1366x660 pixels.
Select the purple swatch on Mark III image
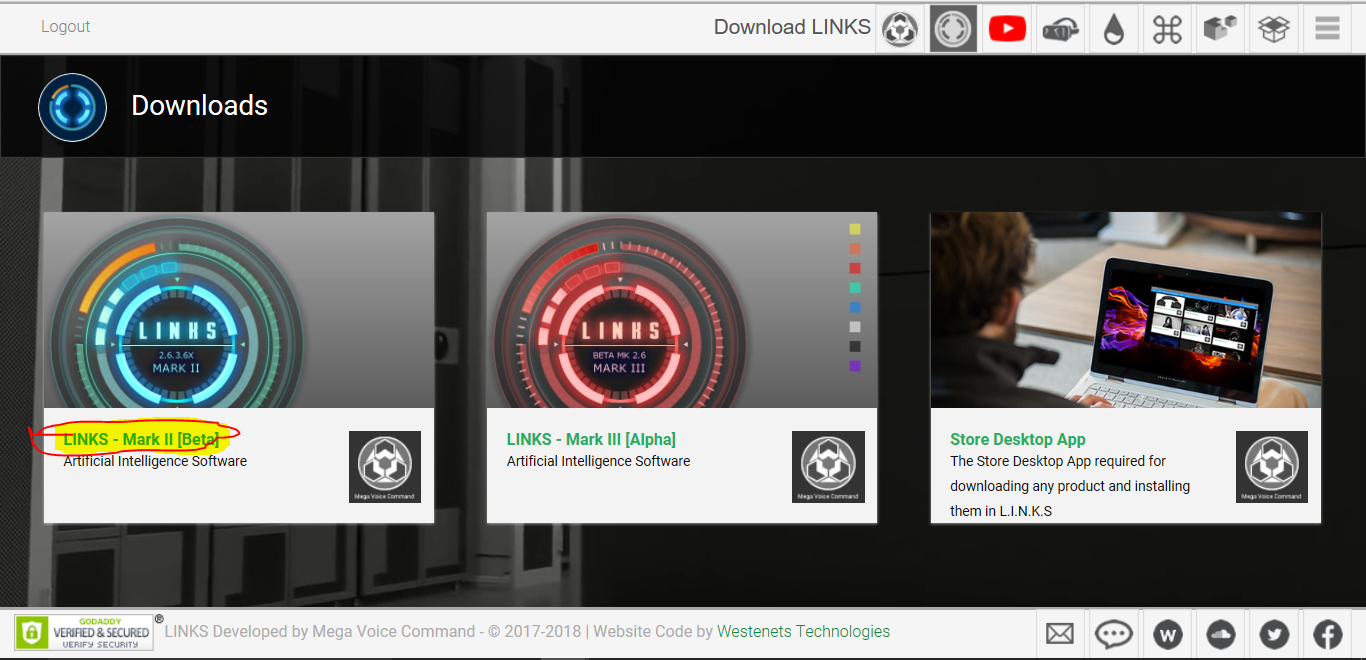point(854,366)
